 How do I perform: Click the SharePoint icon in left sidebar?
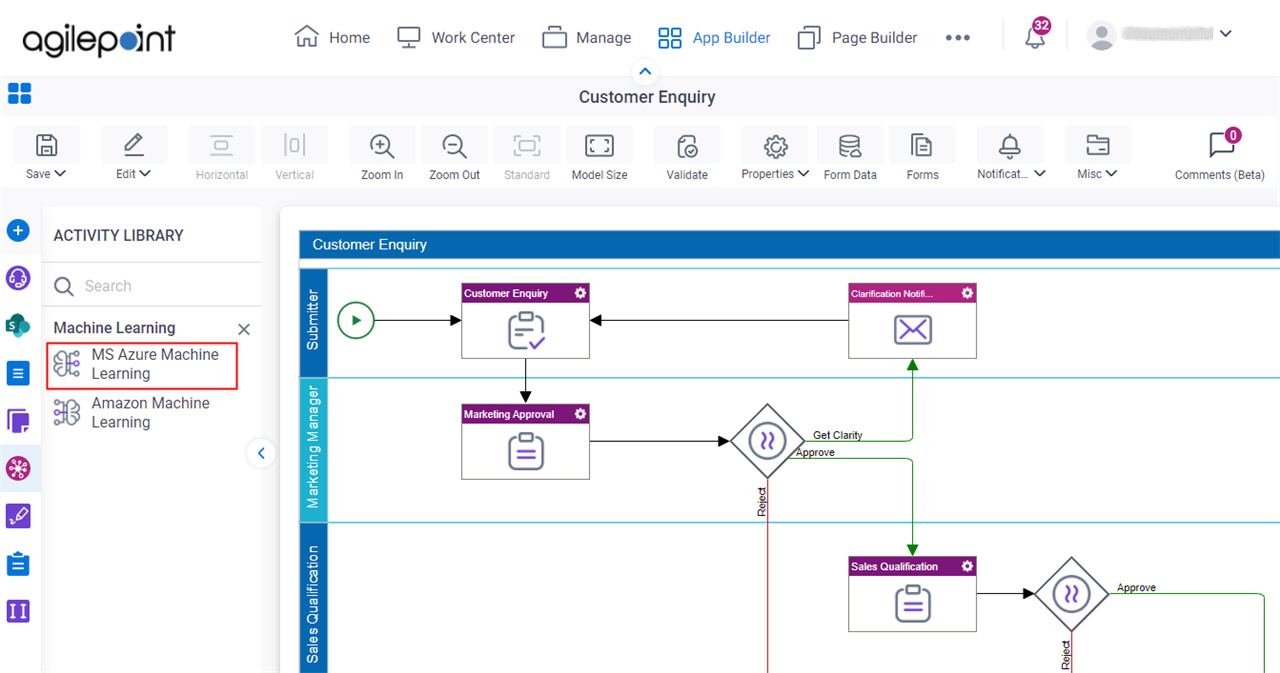point(18,325)
